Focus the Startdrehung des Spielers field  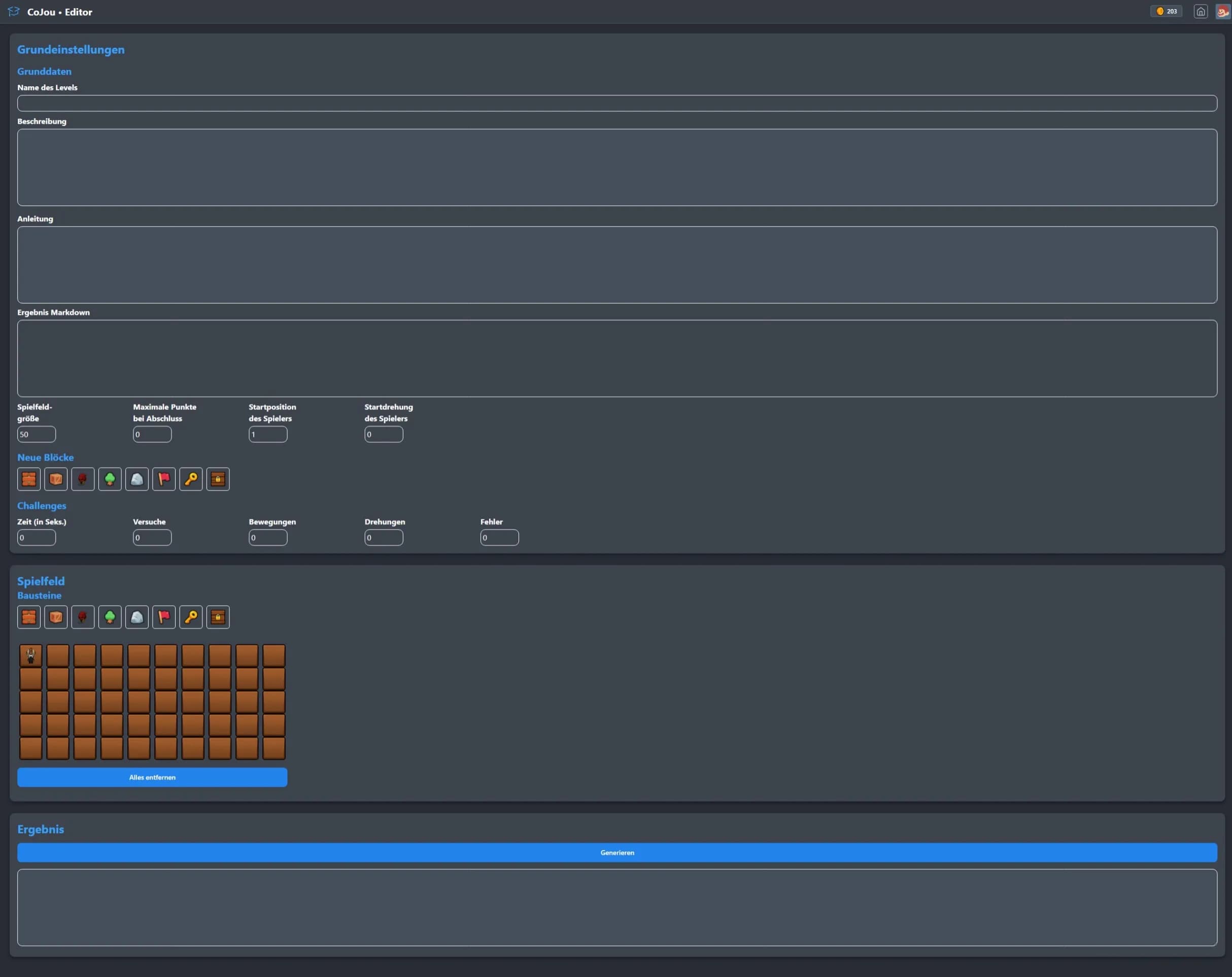384,434
